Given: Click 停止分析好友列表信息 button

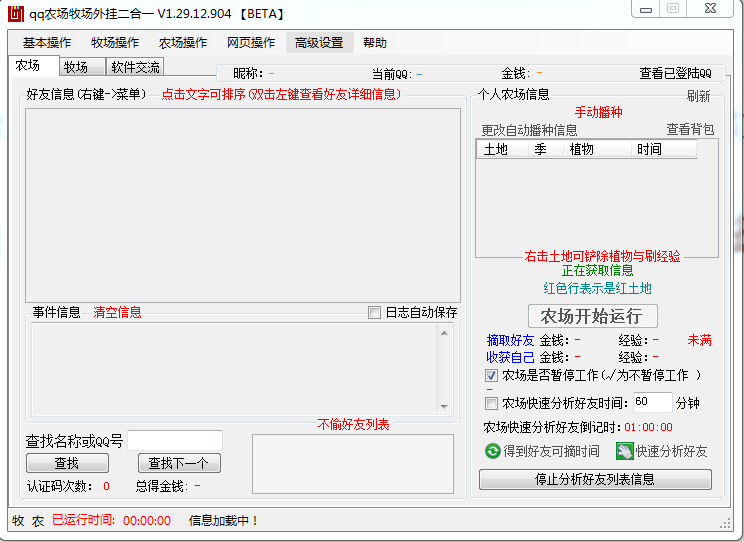Looking at the screenshot, I should pyautogui.click(x=595, y=480).
